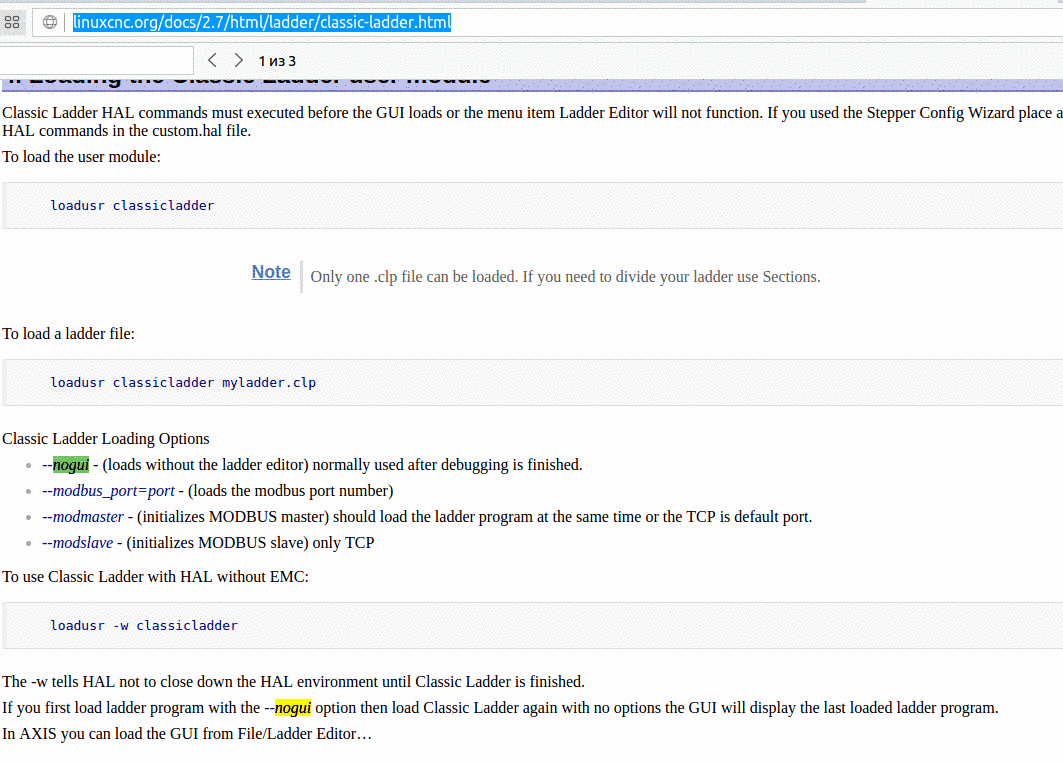Image resolution: width=1063 pixels, height=763 pixels.
Task: Click the address bar URL
Action: [262, 22]
